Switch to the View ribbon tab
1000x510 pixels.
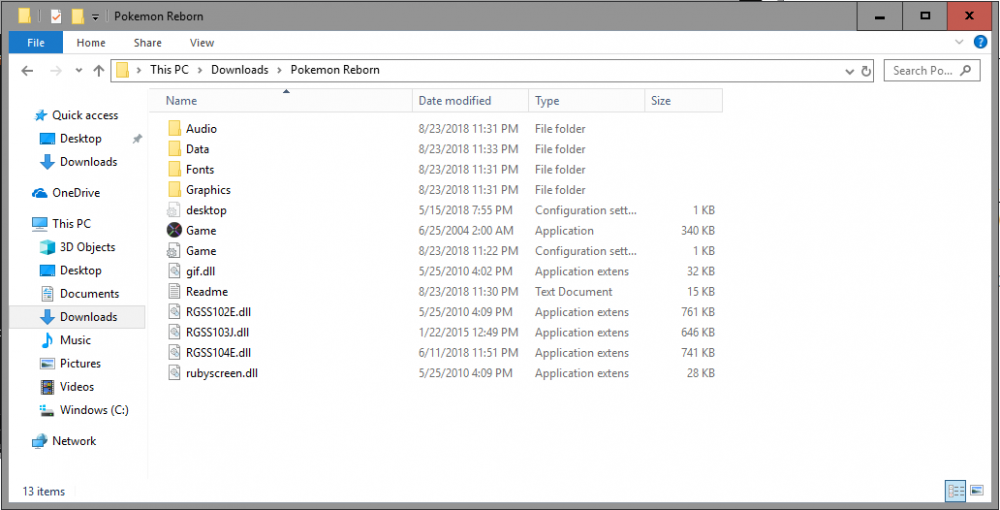click(x=202, y=43)
